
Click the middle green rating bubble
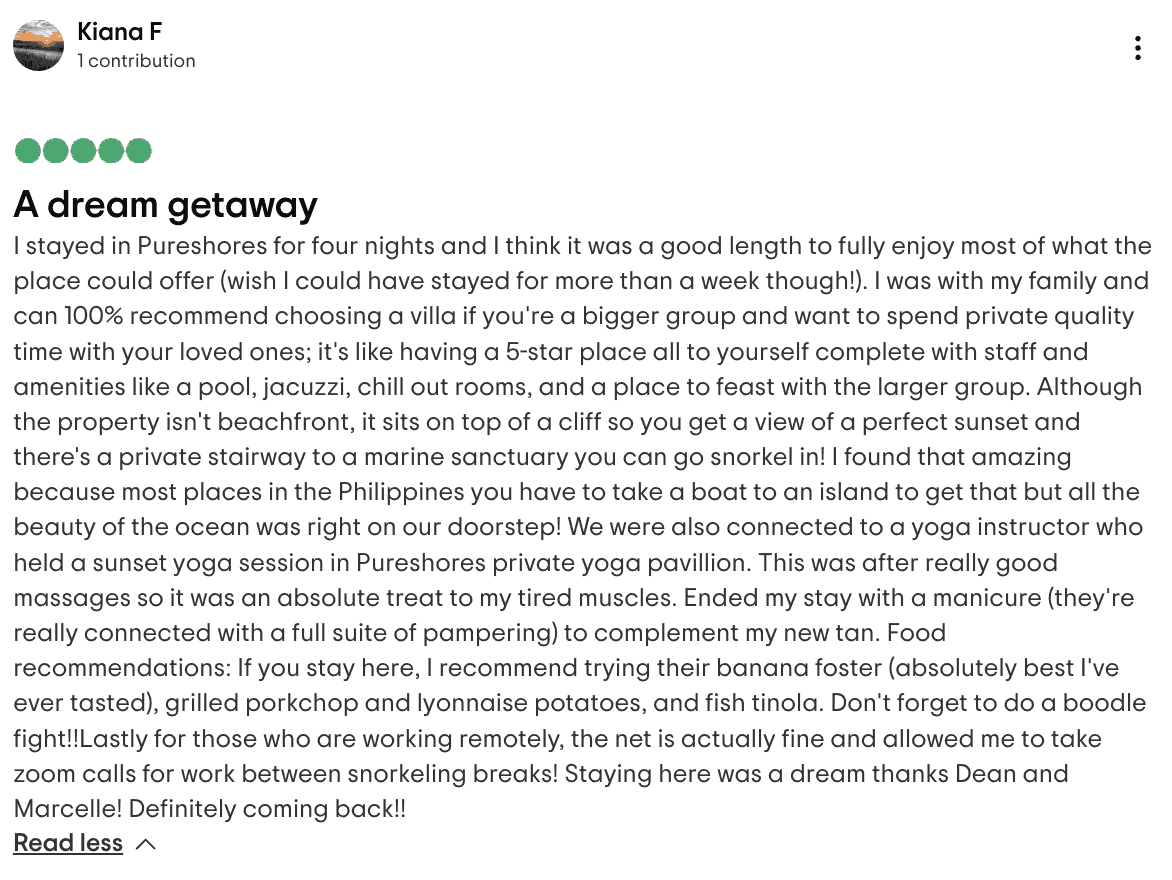pyautogui.click(x=84, y=151)
